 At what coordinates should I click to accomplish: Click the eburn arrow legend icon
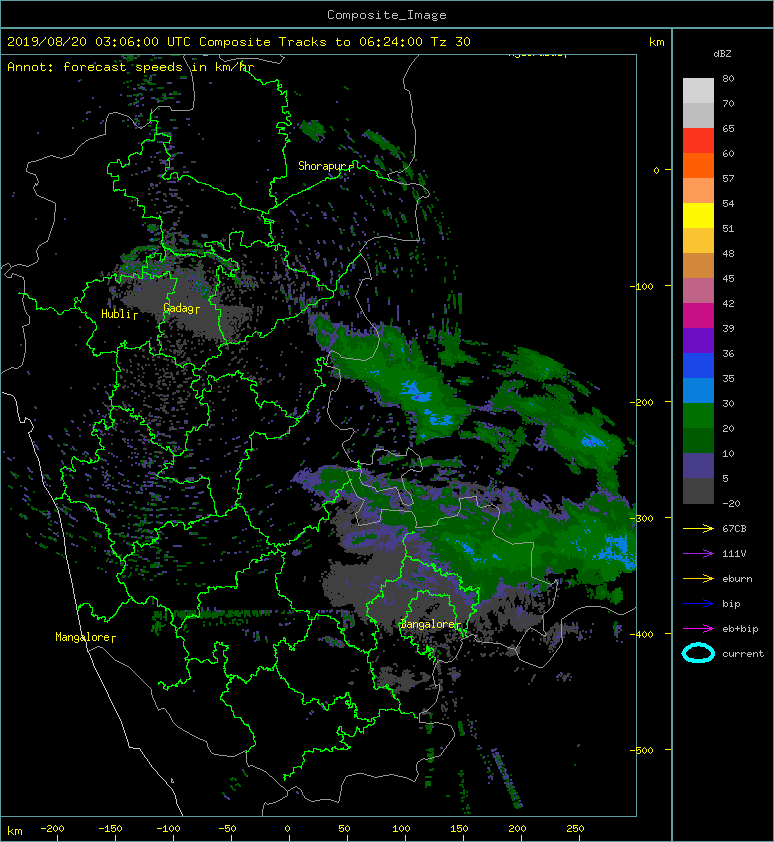coord(698,578)
